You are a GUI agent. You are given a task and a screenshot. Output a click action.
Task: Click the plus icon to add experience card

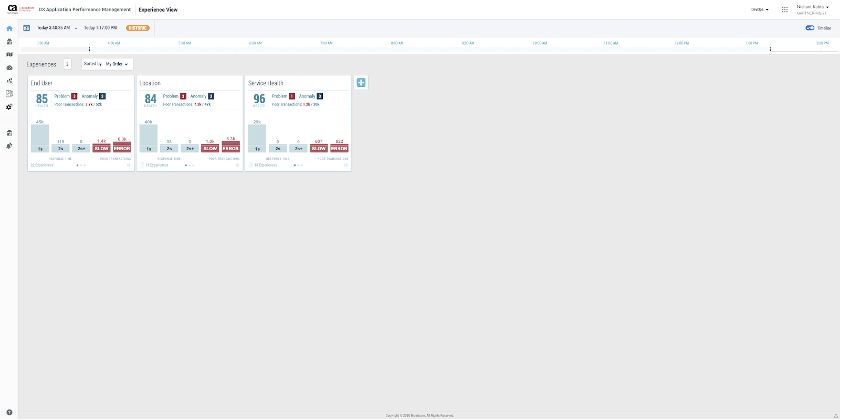point(361,83)
